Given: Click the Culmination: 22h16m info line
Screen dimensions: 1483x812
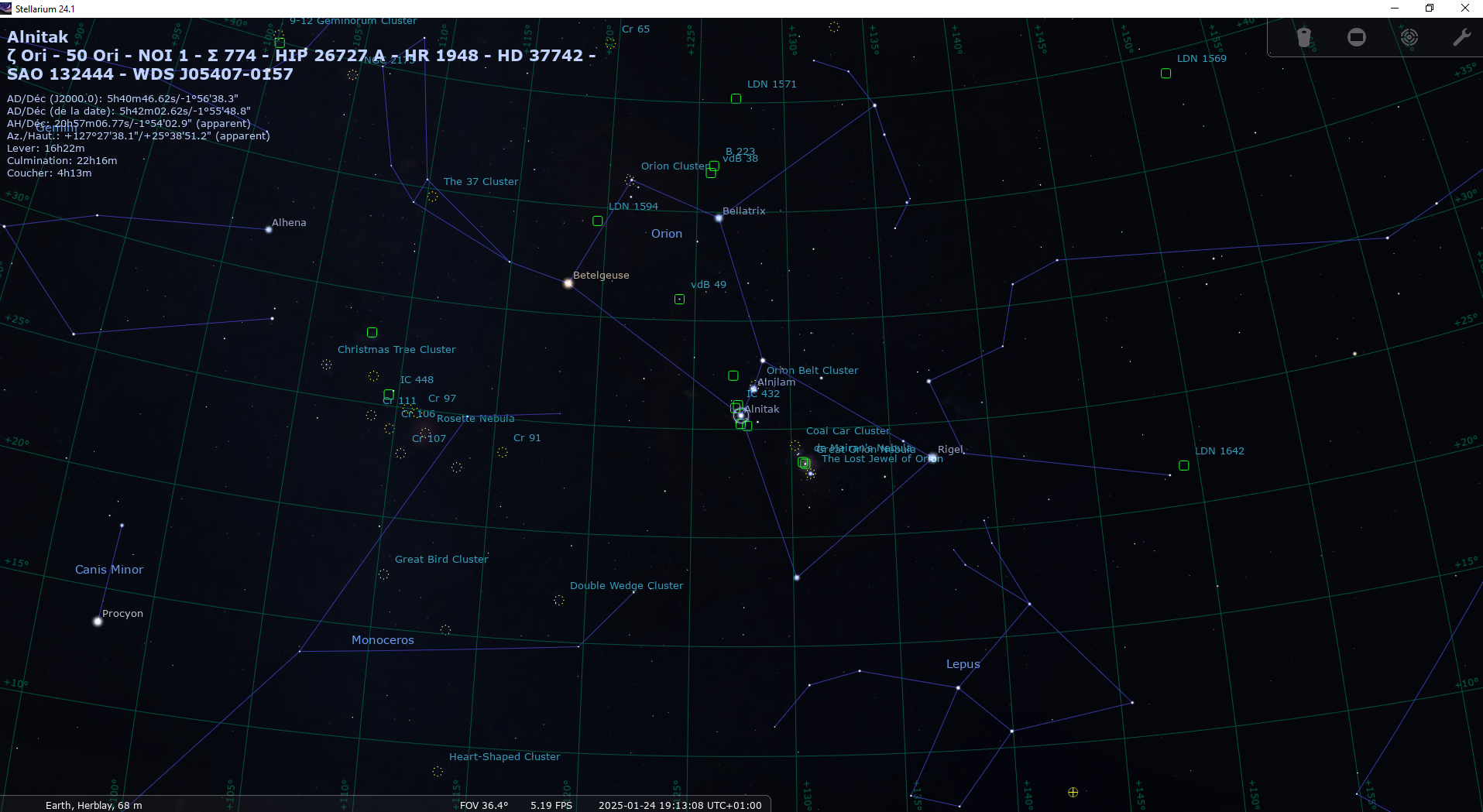Looking at the screenshot, I should (x=62, y=161).
